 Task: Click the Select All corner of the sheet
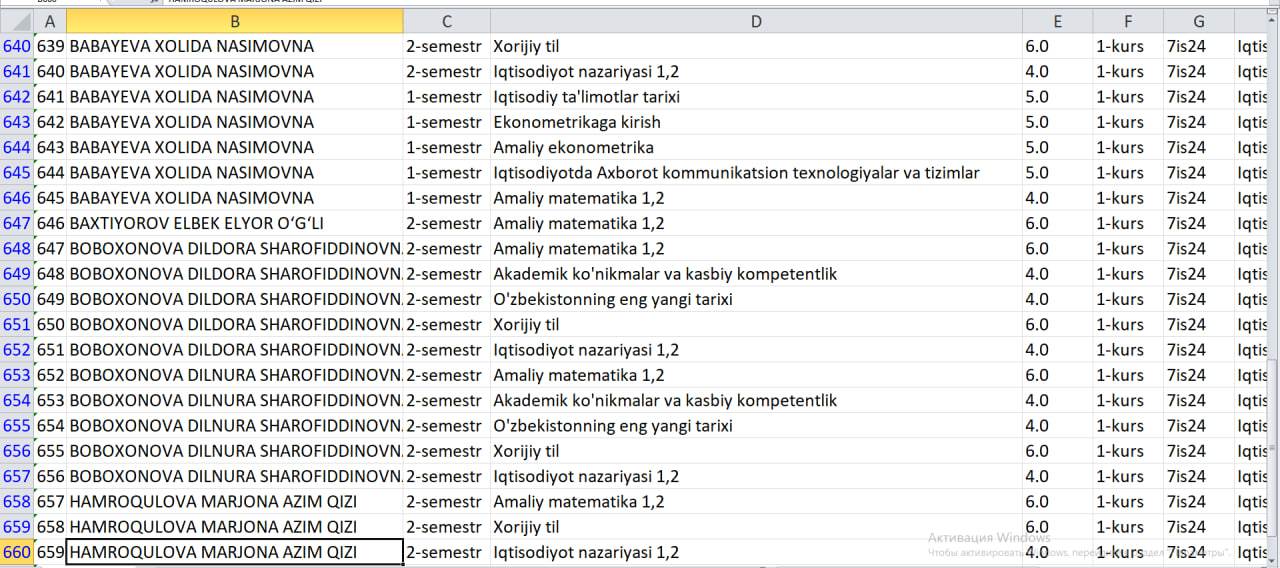pyautogui.click(x=16, y=21)
